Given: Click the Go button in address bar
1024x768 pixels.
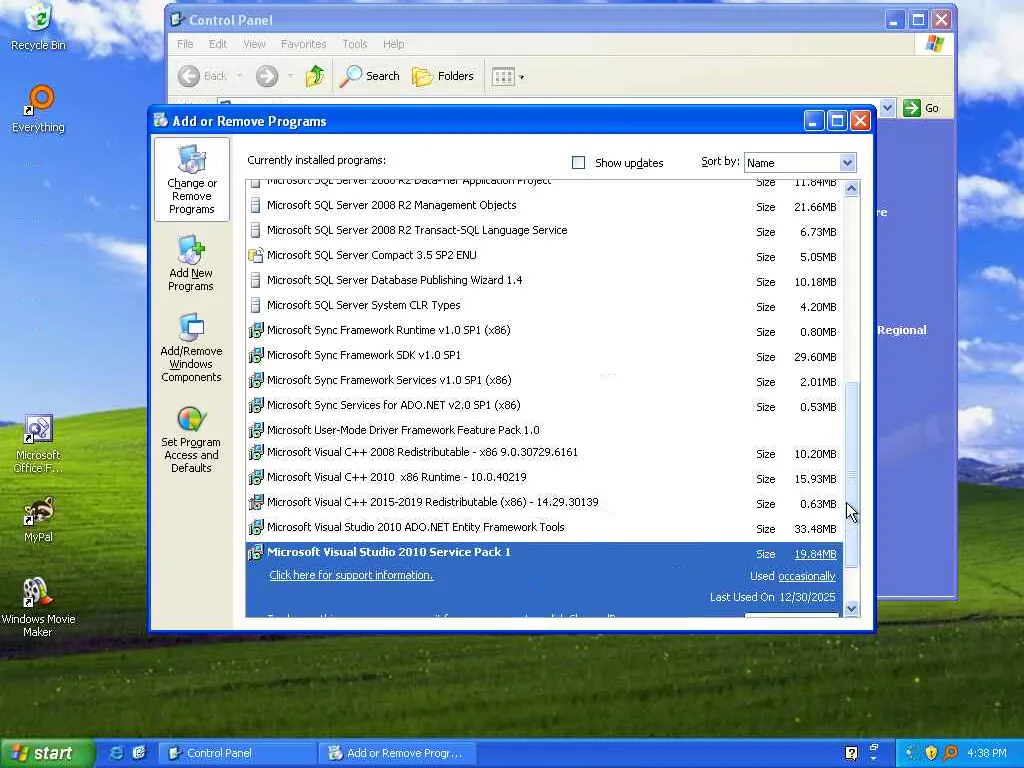Looking at the screenshot, I should pos(921,108).
